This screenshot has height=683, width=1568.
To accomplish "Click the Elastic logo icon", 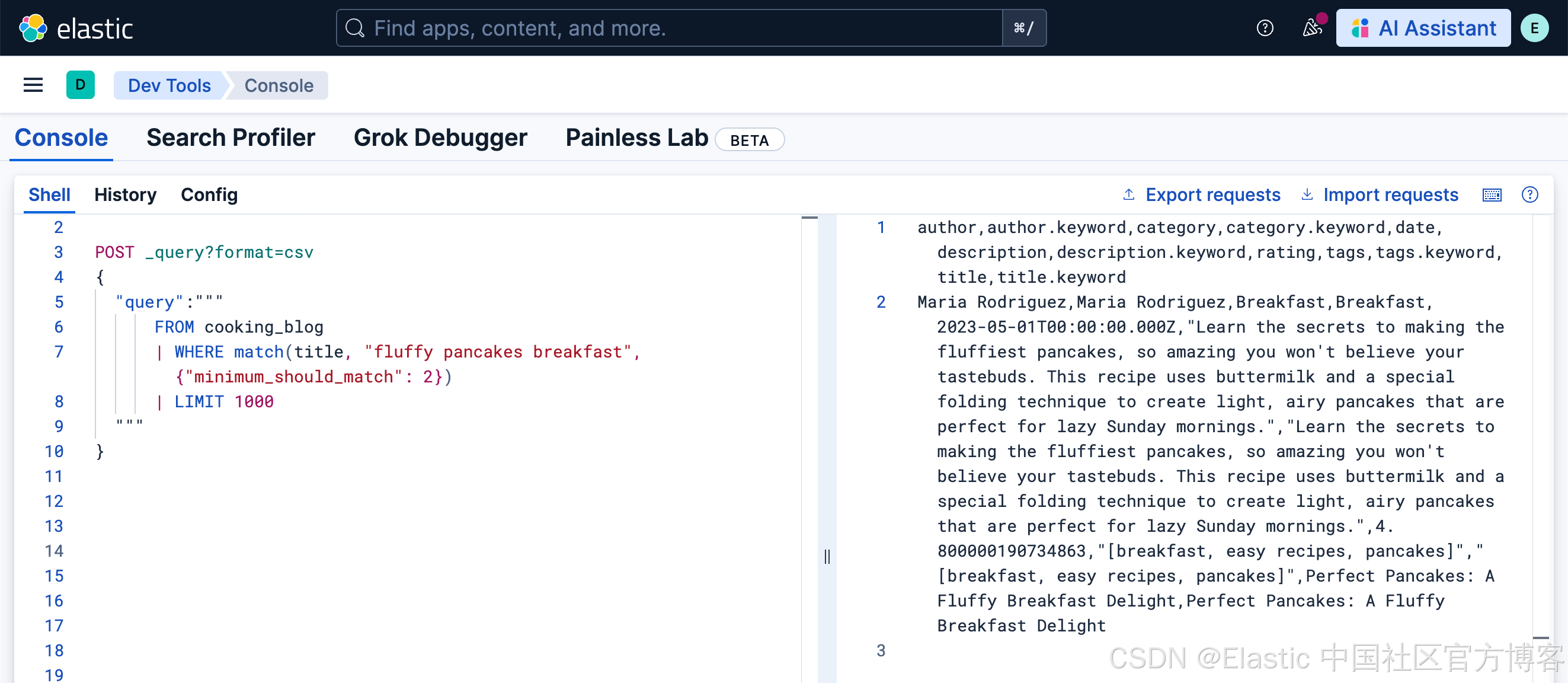I will click(x=33, y=28).
